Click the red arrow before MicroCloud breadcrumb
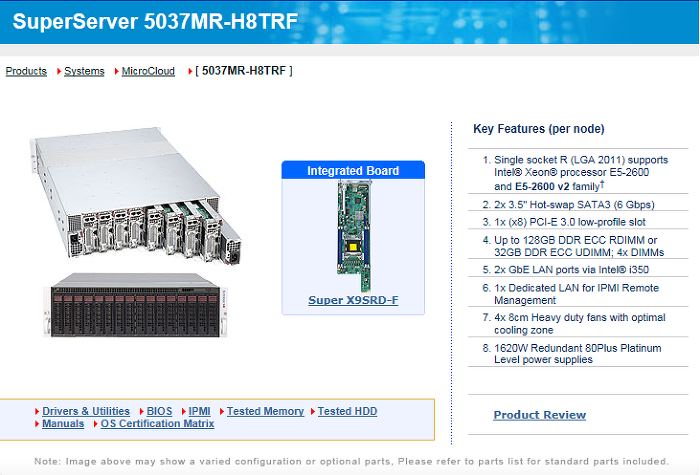 (117, 71)
